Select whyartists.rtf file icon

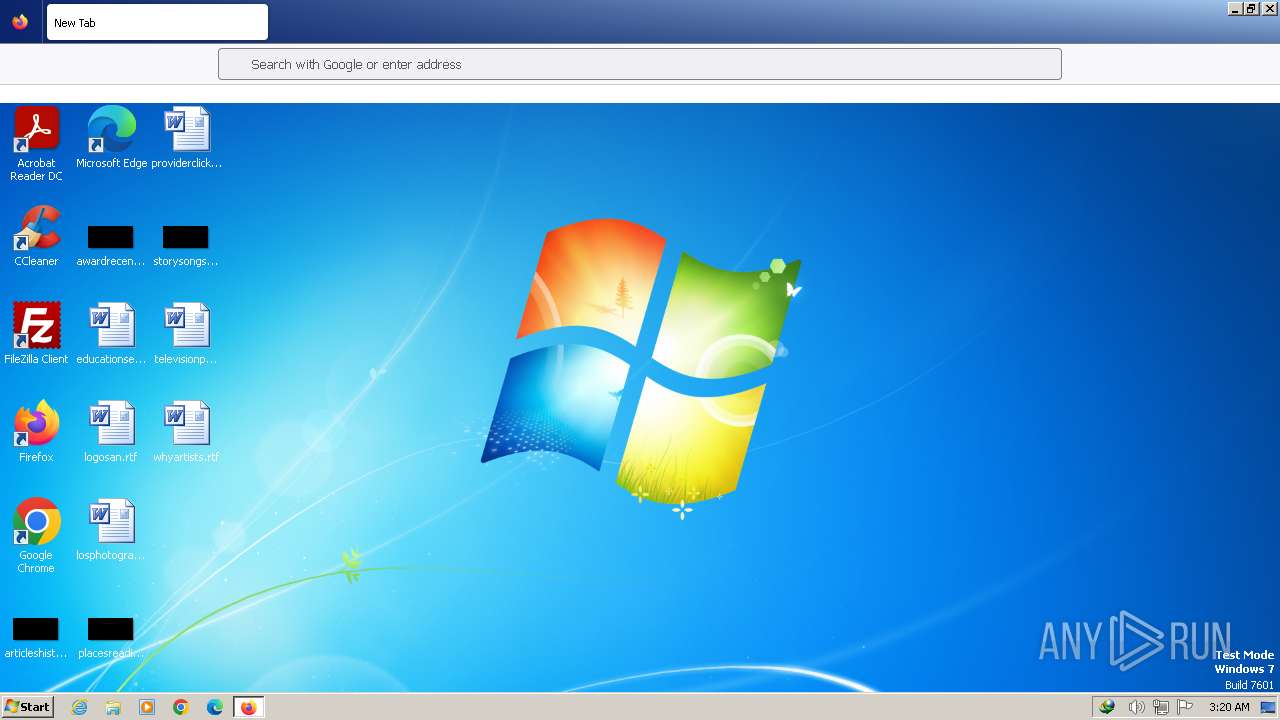tap(186, 432)
